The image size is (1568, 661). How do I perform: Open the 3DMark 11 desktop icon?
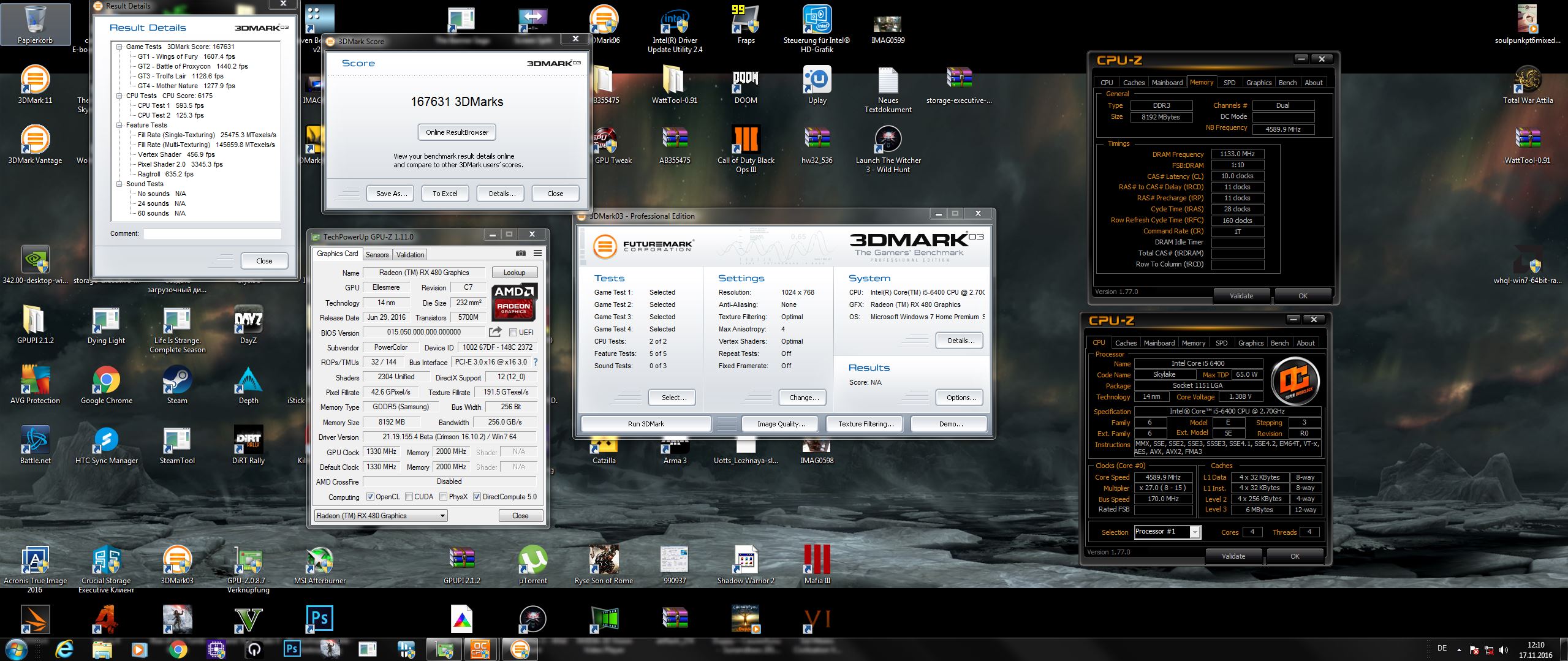point(35,85)
